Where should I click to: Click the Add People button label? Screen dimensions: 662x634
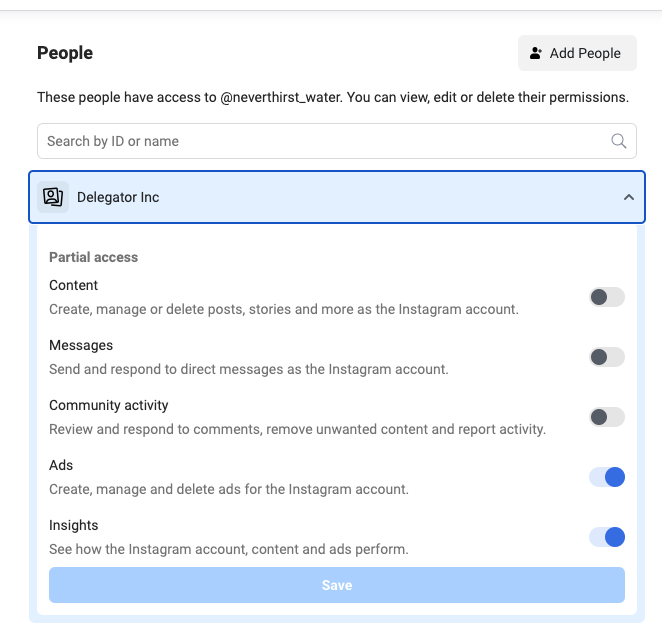coord(585,53)
